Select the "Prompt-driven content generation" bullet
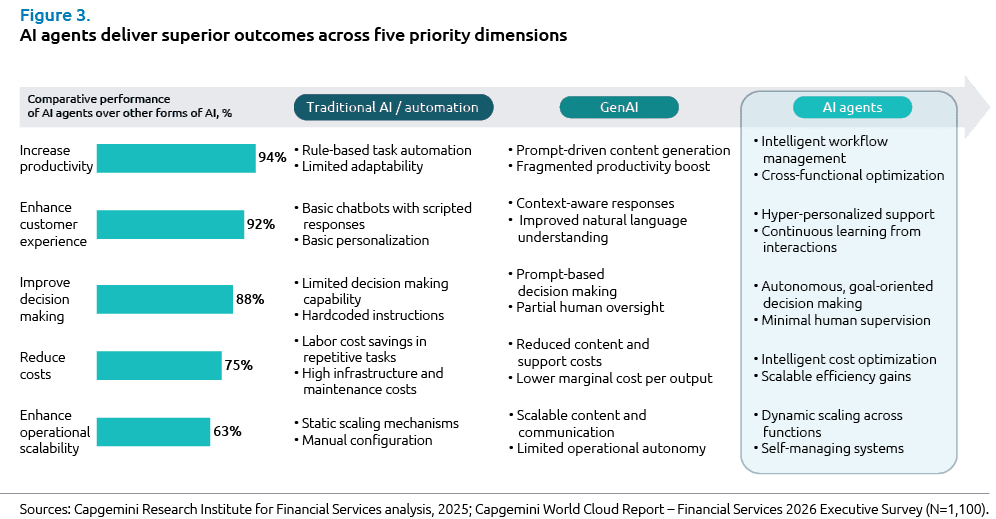Image resolution: width=996 pixels, height=519 pixels. pyautogui.click(x=623, y=150)
